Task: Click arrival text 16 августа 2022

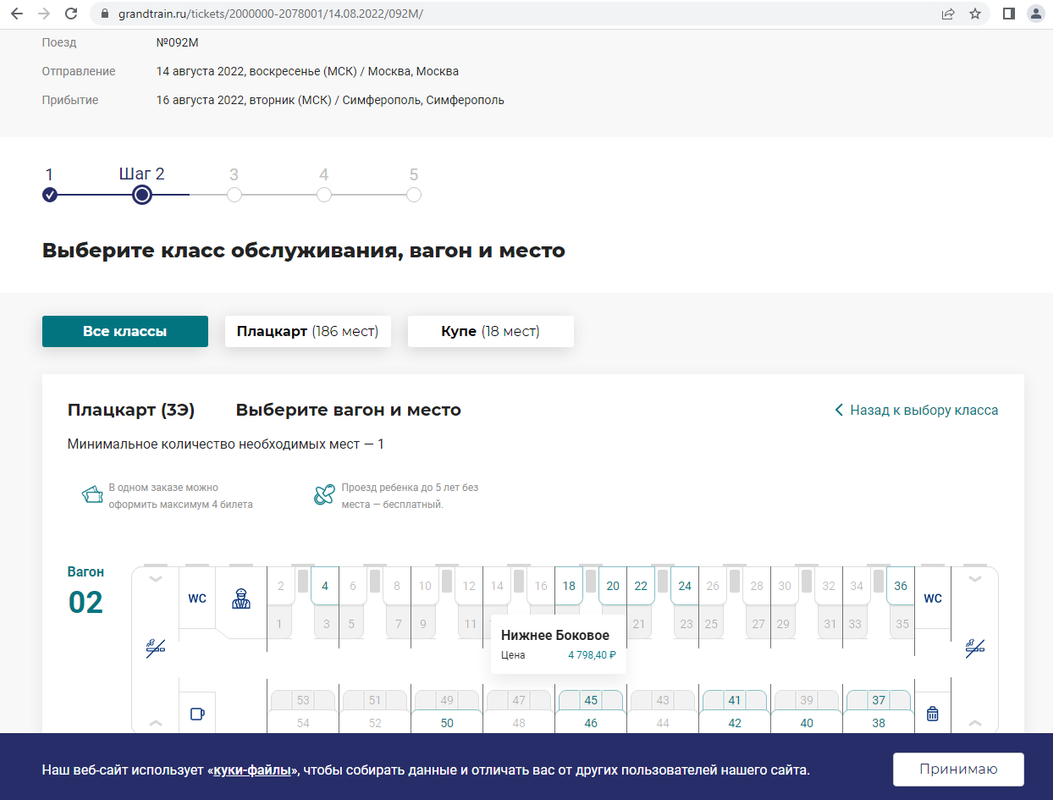Action: tap(200, 100)
